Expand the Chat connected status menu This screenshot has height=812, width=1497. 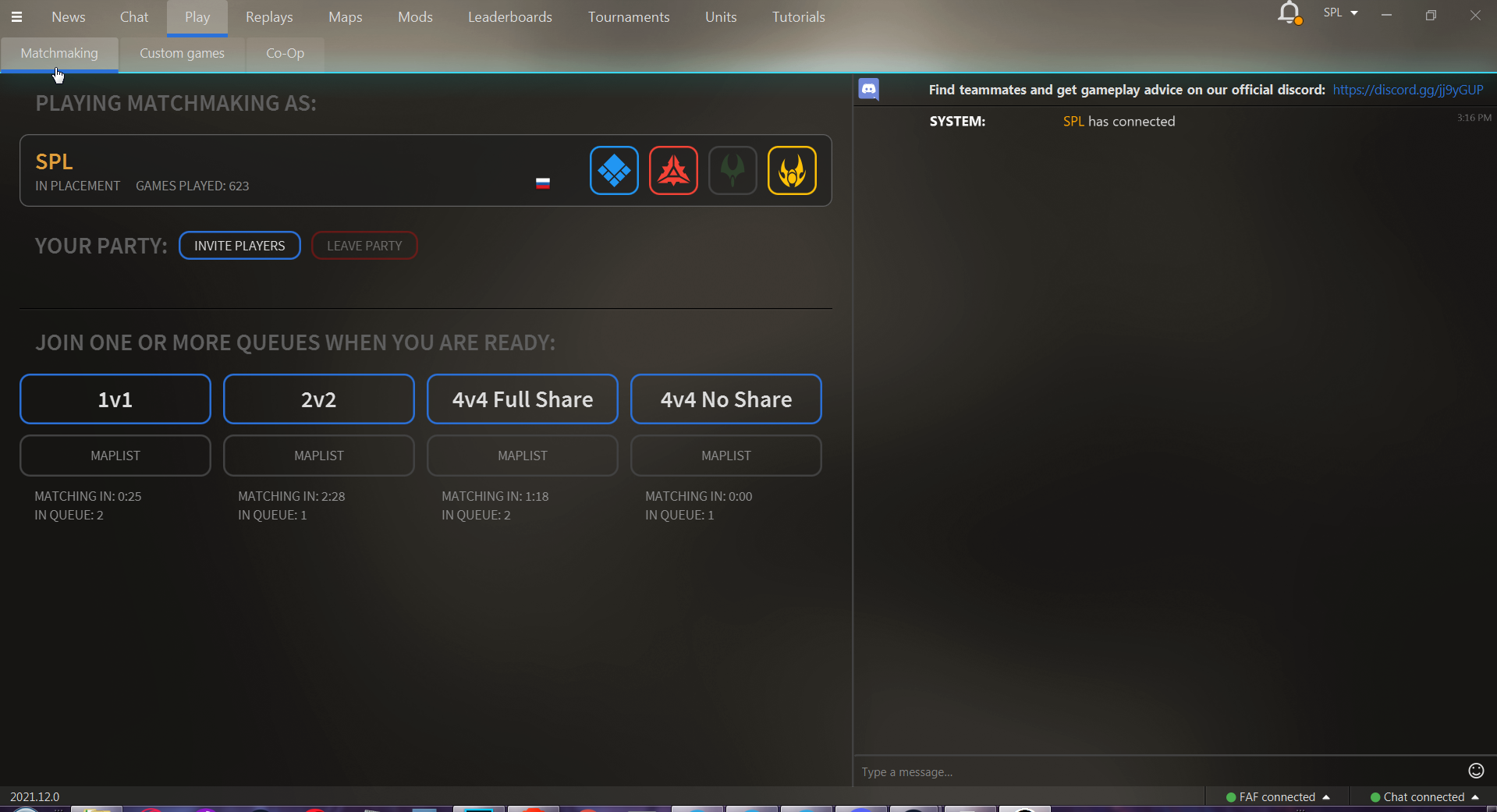pyautogui.click(x=1424, y=796)
